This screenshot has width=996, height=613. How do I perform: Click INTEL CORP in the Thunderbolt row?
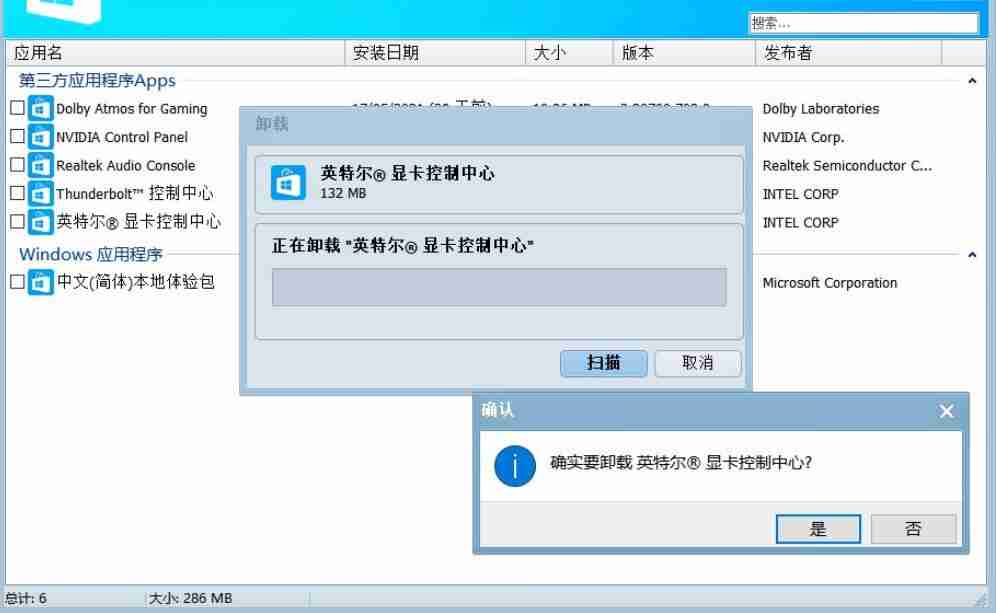pos(800,194)
